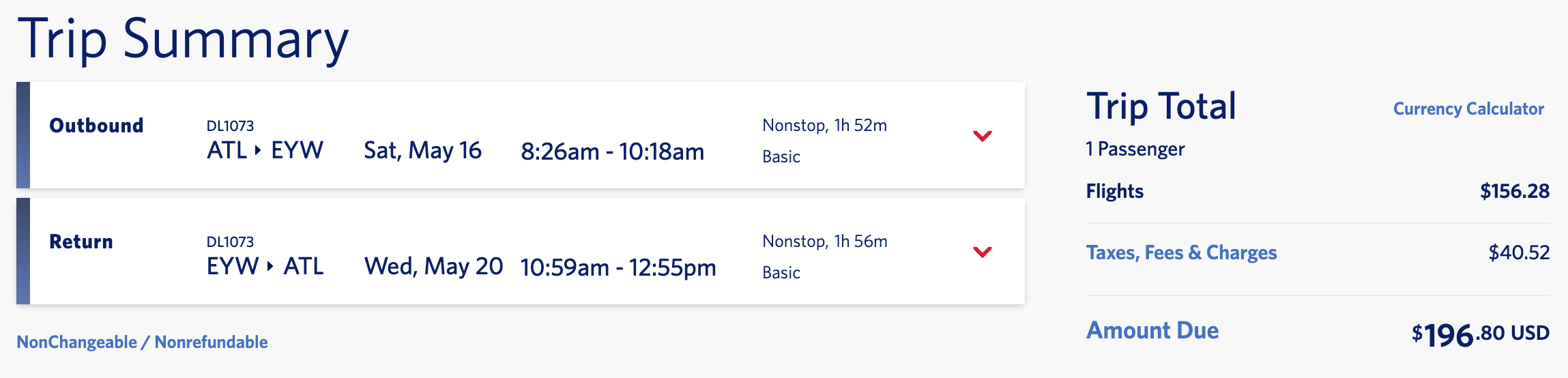Screen dimensions: 1568x378
Task: Click the Wed, May 20 return date
Action: (x=433, y=266)
